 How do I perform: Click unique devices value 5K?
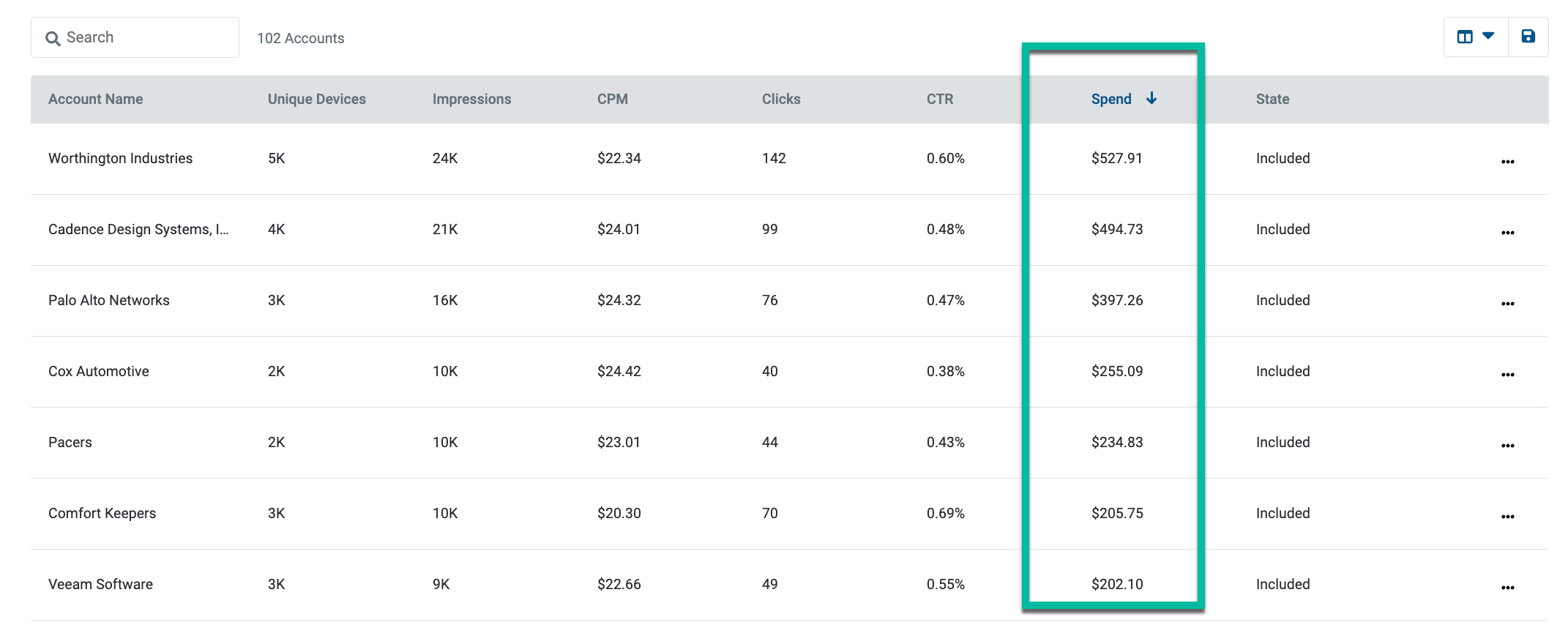coord(276,158)
